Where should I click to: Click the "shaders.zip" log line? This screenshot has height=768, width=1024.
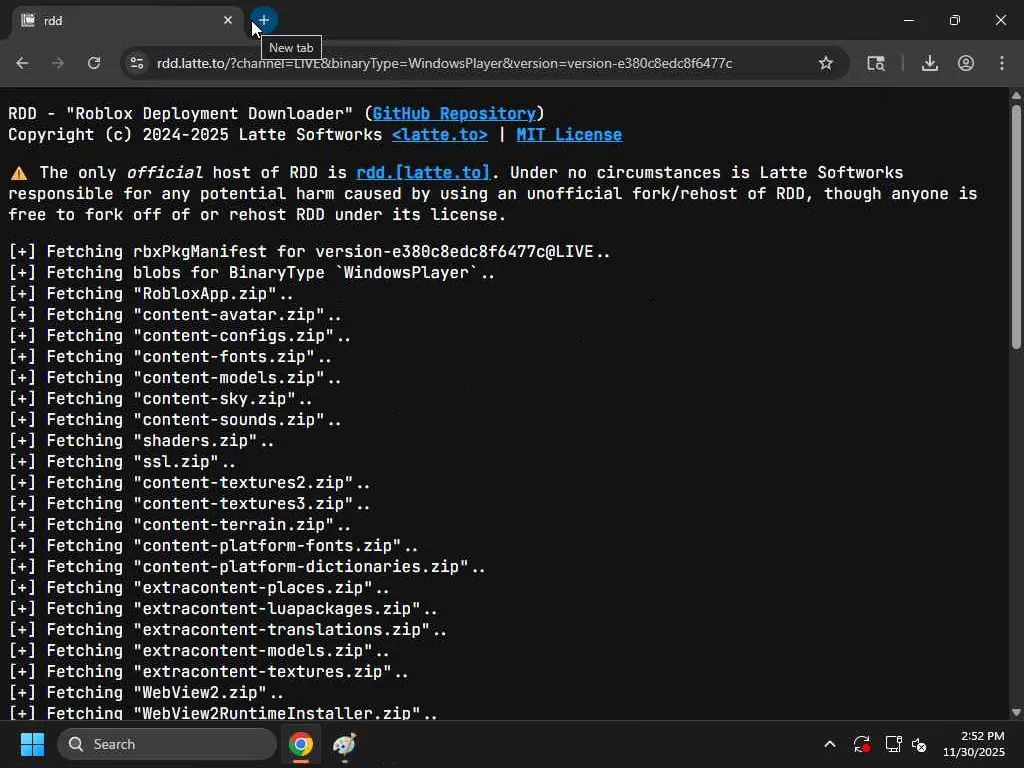(141, 440)
